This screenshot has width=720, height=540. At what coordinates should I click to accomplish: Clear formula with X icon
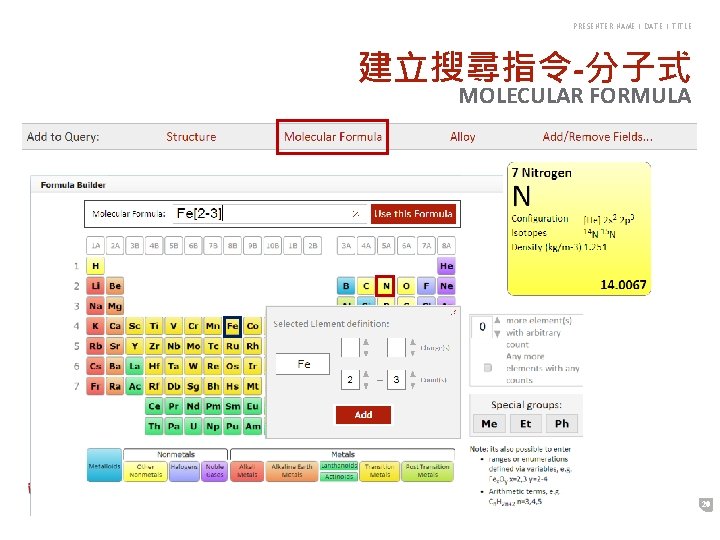(355, 214)
